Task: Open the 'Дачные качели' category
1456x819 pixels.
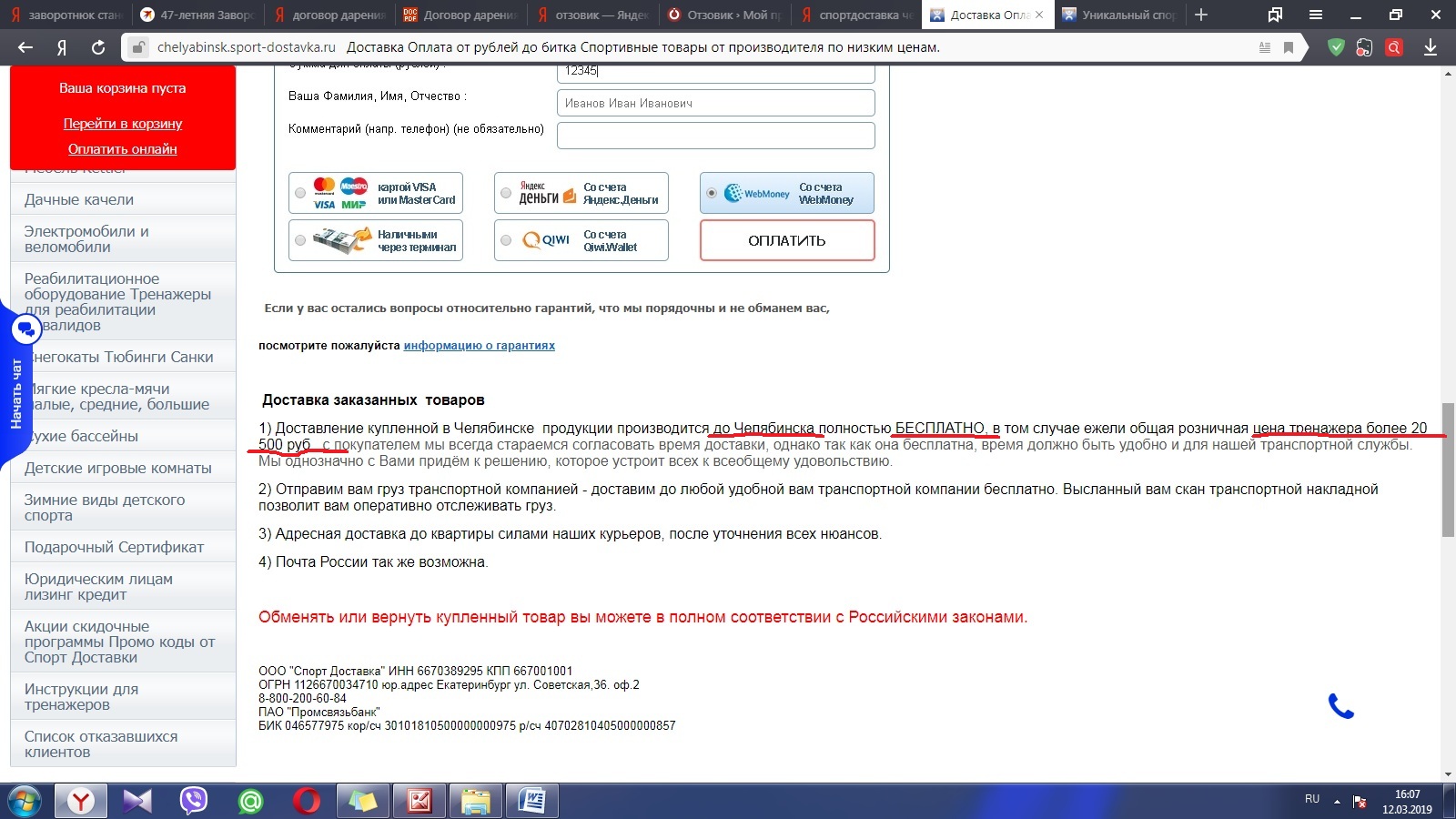Action: (123, 199)
